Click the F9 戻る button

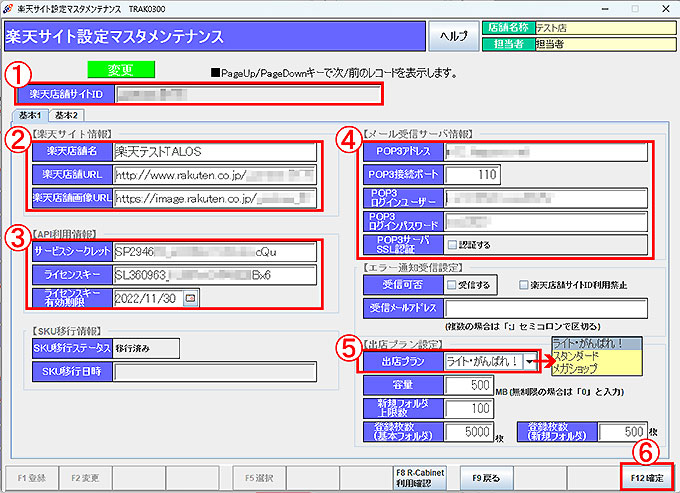coord(486,478)
